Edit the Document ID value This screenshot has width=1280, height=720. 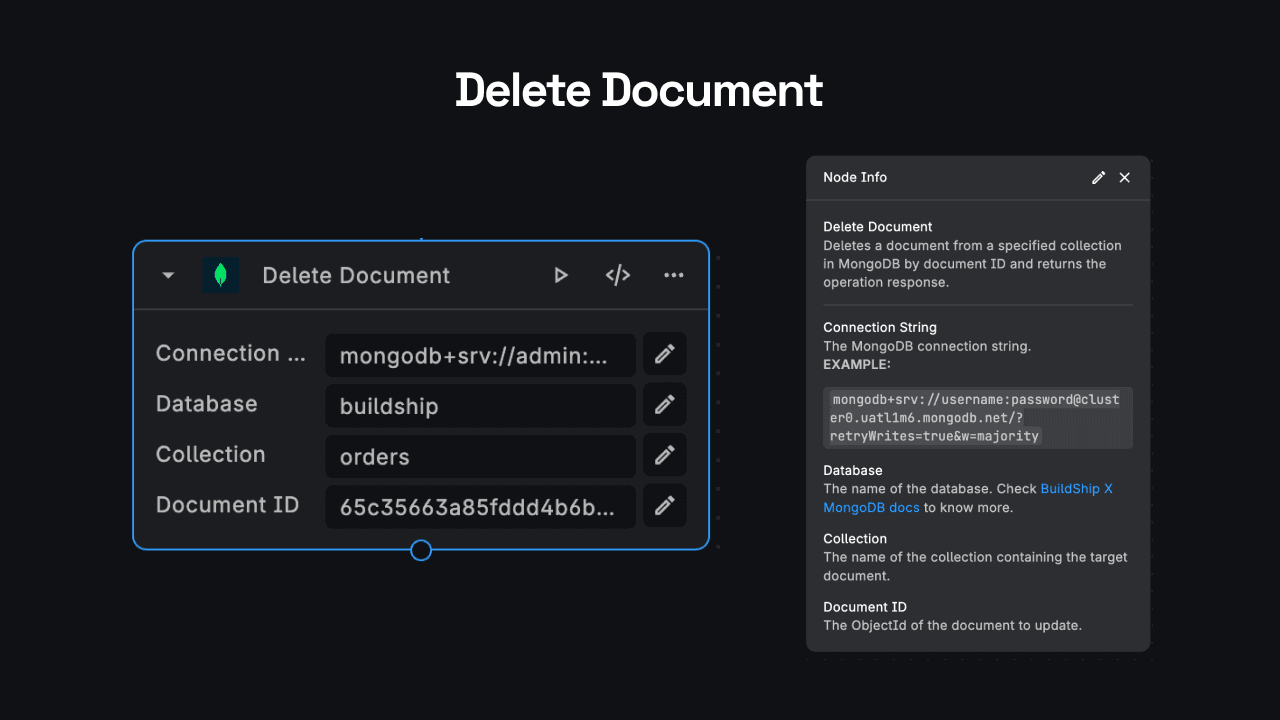click(664, 505)
